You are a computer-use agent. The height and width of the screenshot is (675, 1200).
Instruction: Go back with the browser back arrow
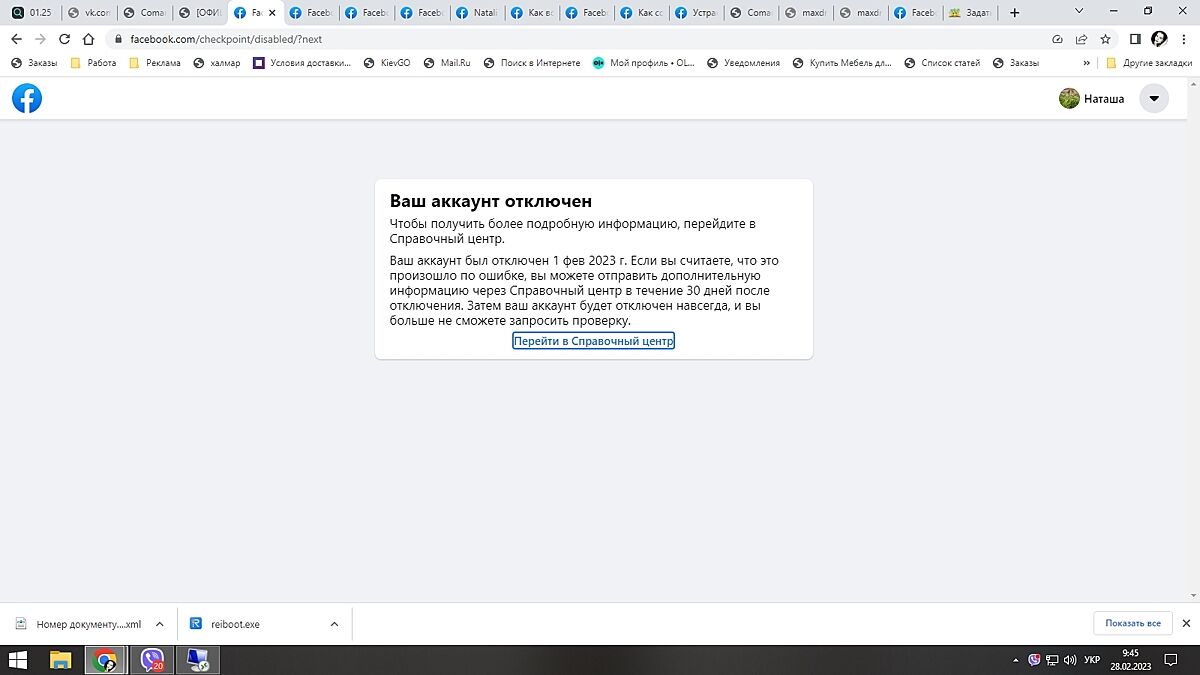[x=16, y=39]
